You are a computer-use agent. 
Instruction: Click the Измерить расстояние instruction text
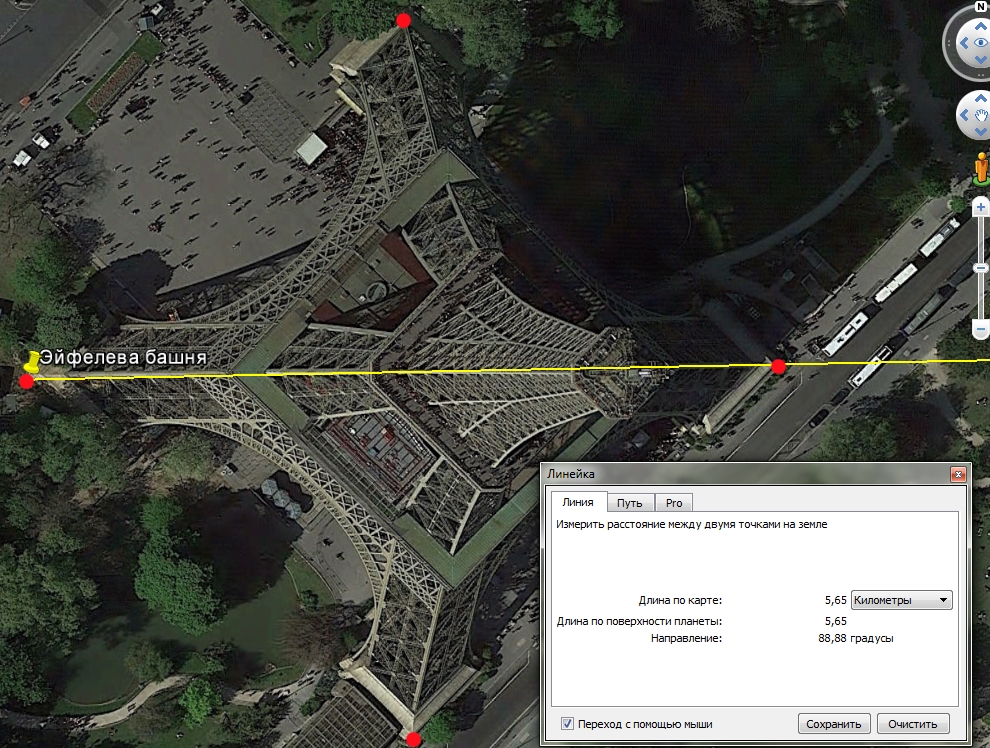point(691,525)
